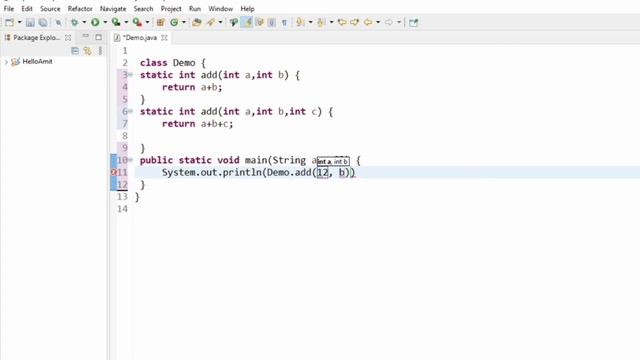Select the Demo.java editor tab

(140, 38)
